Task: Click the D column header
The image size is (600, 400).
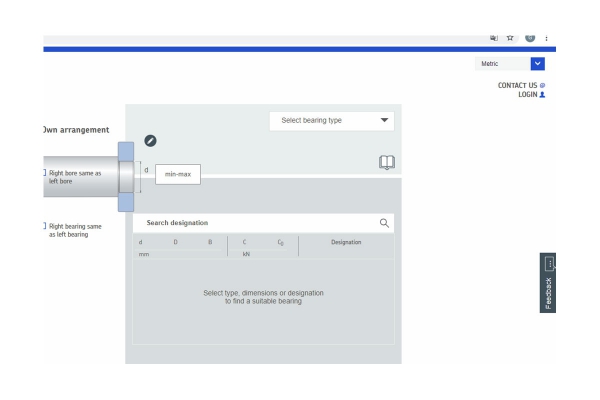Action: 176,242
